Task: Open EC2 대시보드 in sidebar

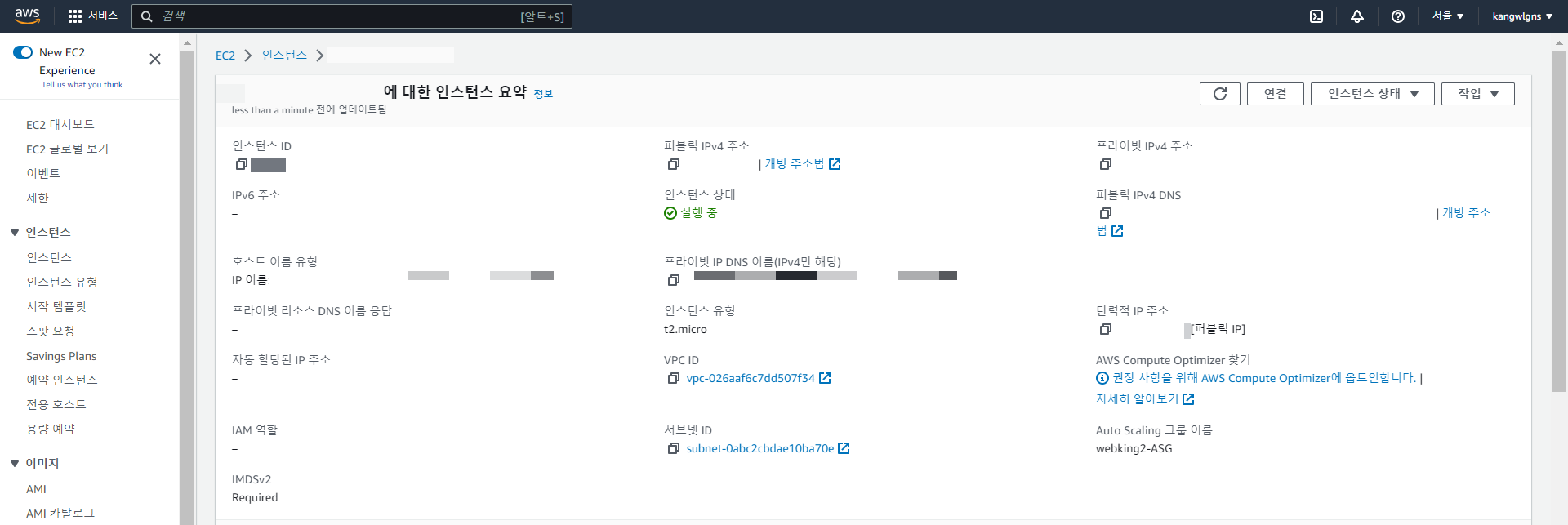Action: coord(60,124)
